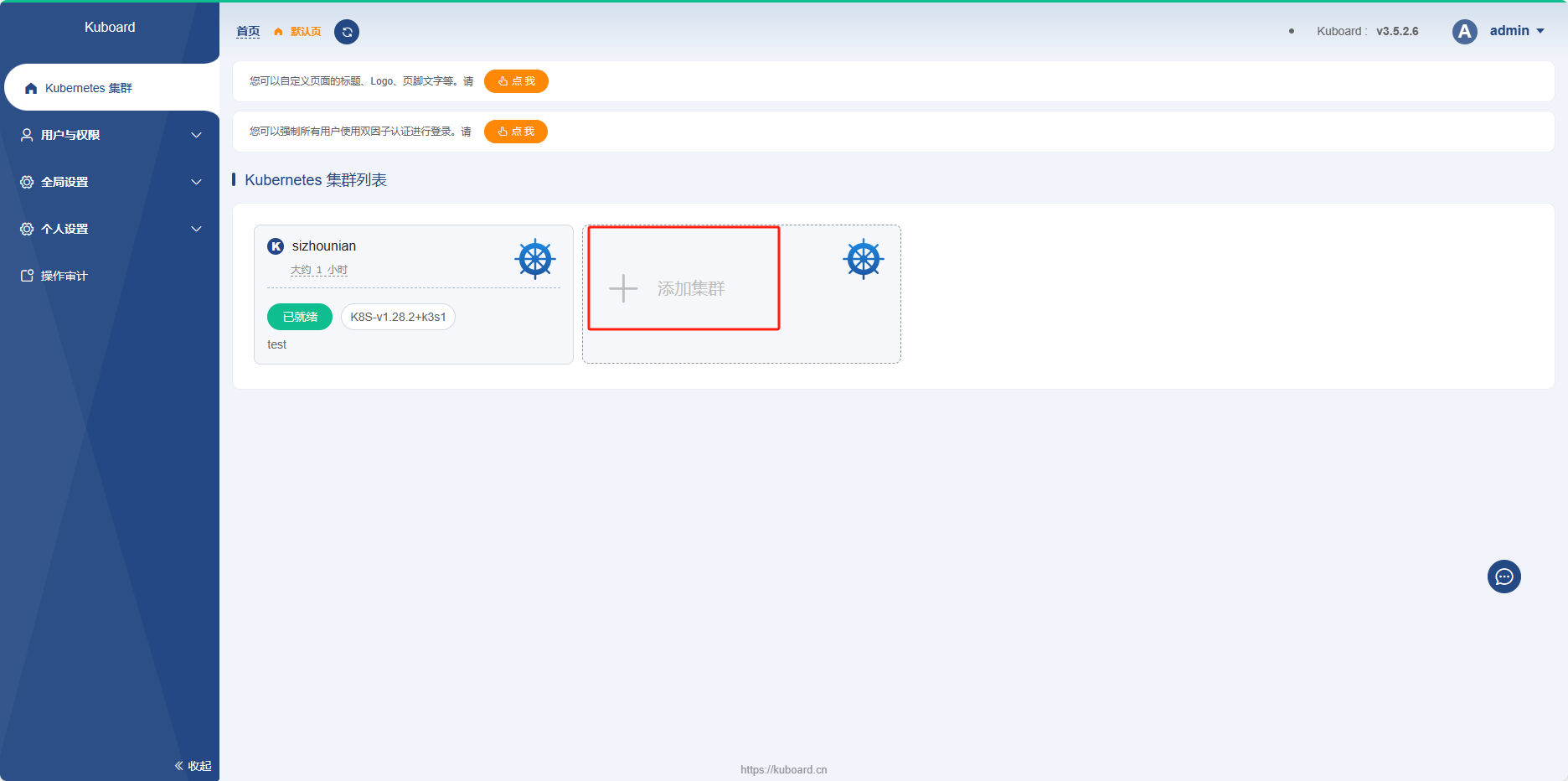Click the refresh icon beside 默认页
Viewport: 1568px width, 781px height.
[347, 32]
